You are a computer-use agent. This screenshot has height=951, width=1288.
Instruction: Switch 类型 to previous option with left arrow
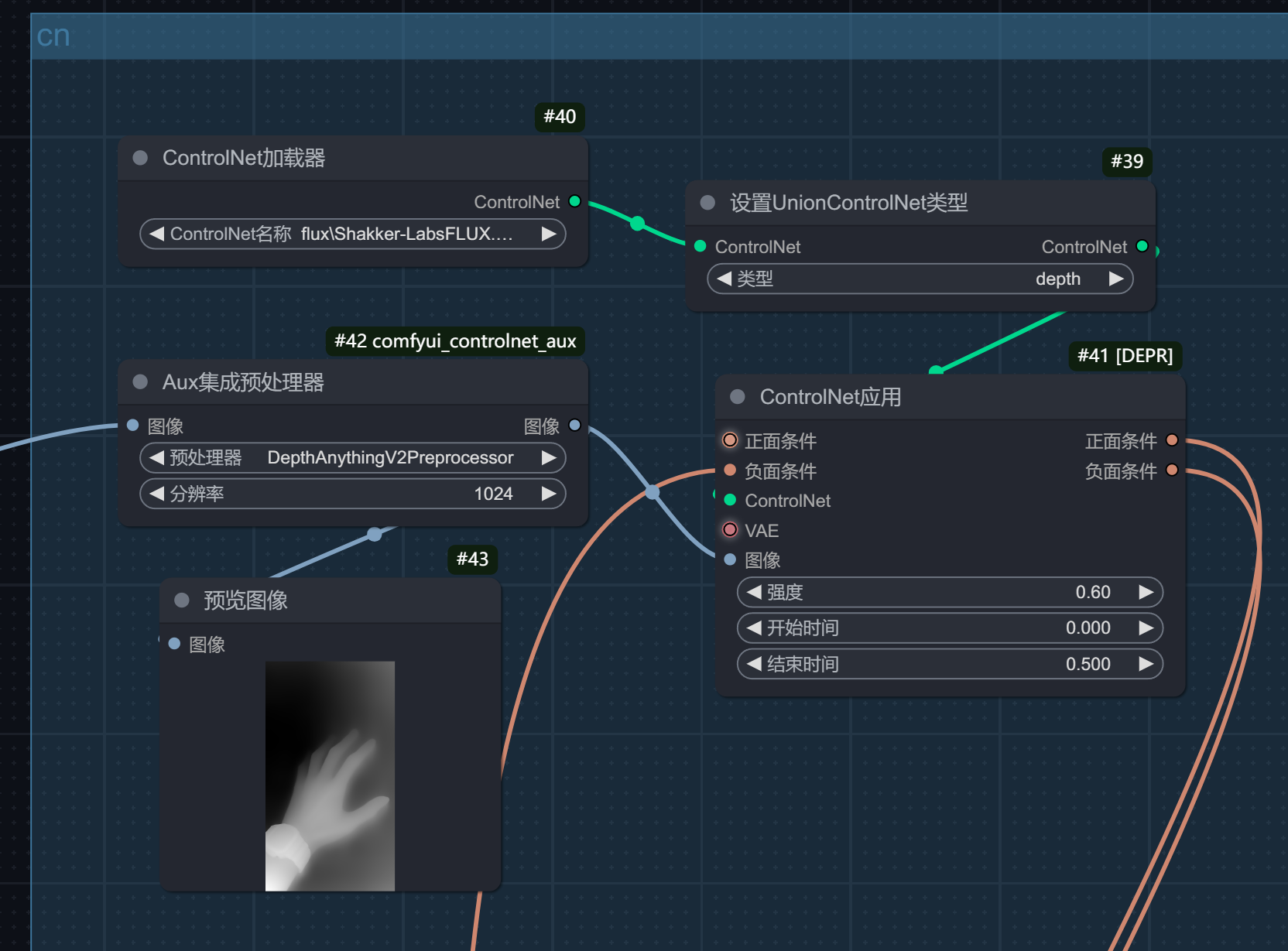724,279
